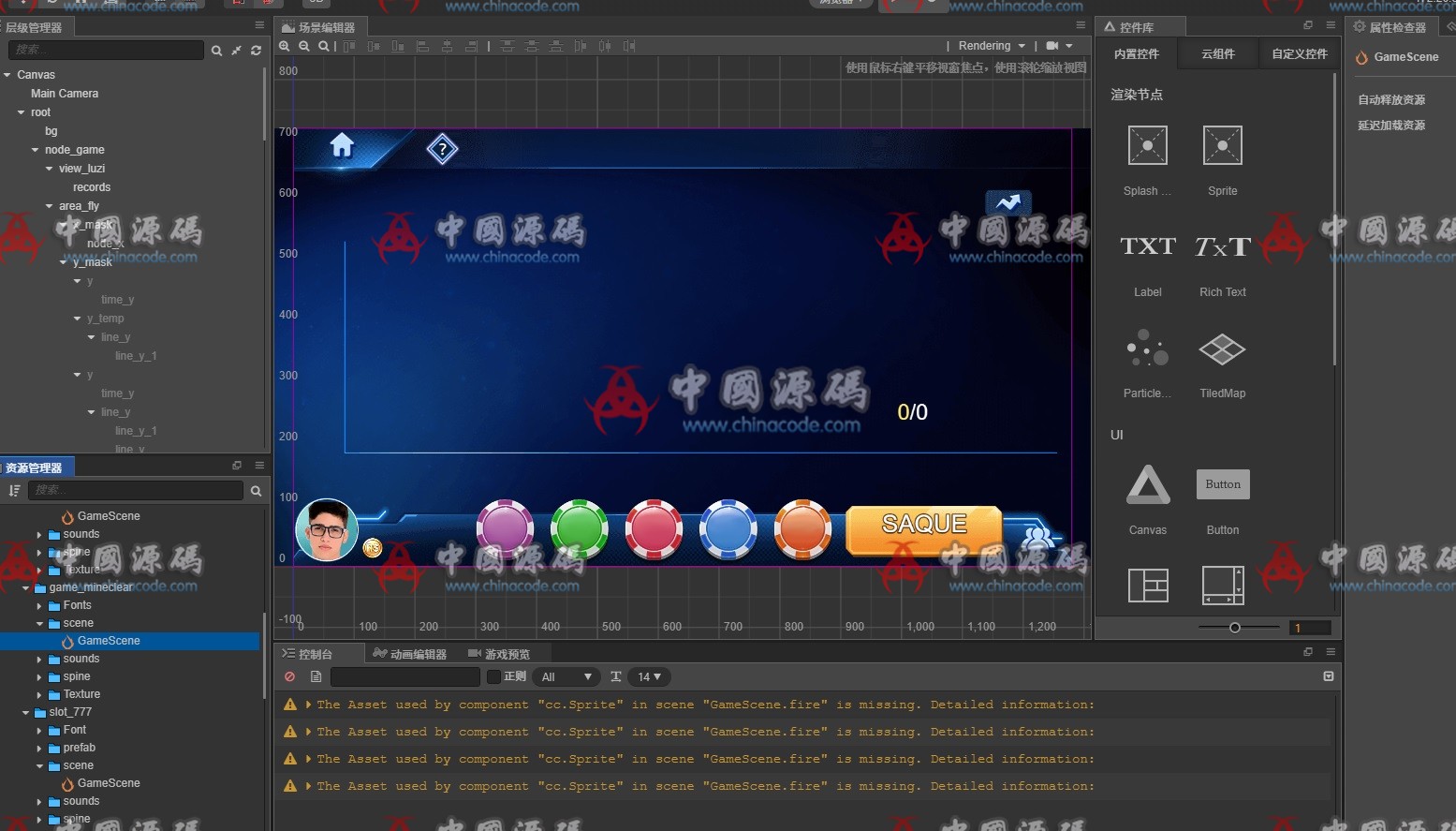
Task: Toggle the console collapse-logs button at far right
Action: [1328, 676]
